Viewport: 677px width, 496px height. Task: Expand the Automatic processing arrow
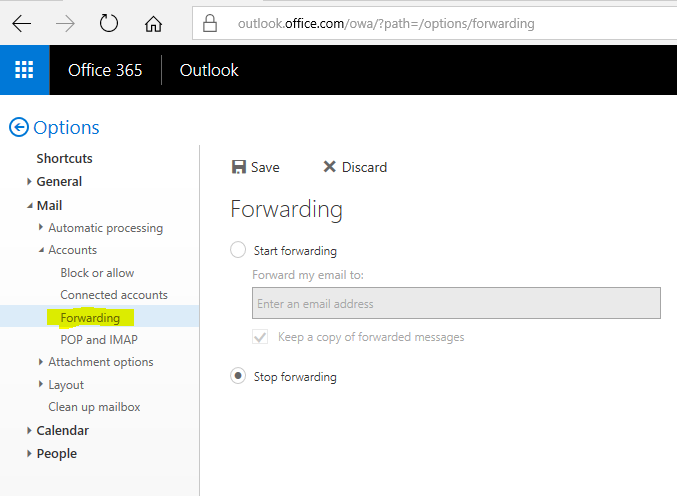click(x=41, y=227)
